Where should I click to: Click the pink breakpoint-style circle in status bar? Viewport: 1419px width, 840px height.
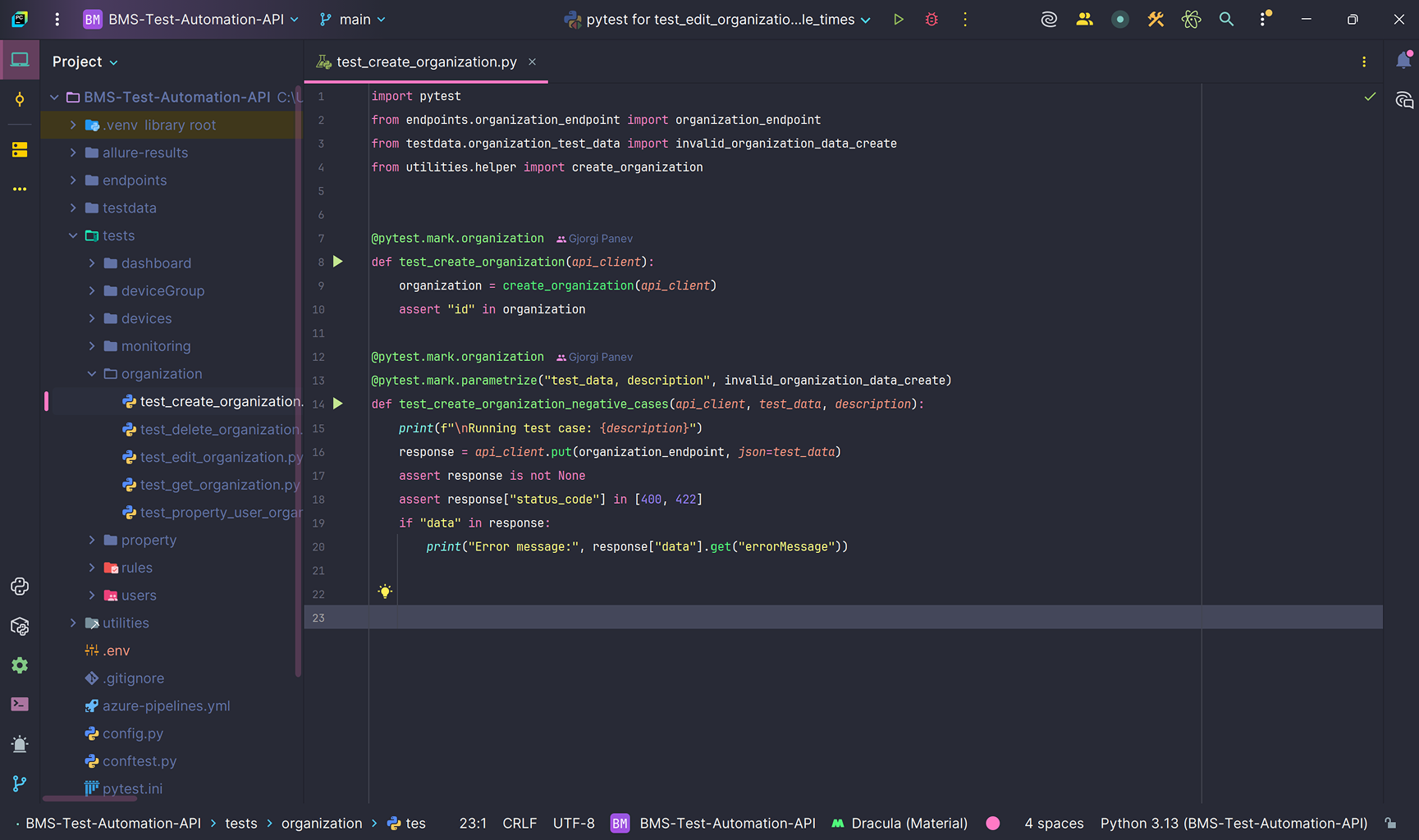tap(993, 823)
